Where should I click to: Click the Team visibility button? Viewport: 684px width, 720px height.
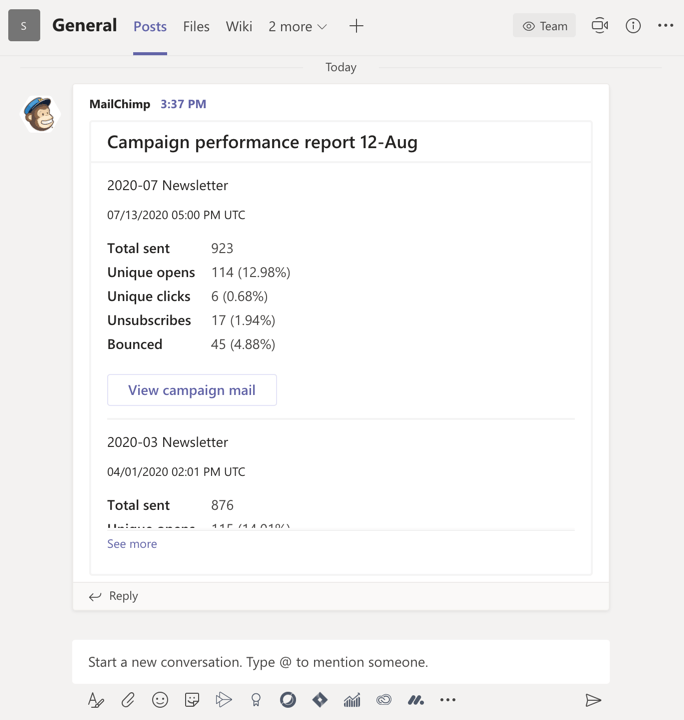[x=544, y=26]
